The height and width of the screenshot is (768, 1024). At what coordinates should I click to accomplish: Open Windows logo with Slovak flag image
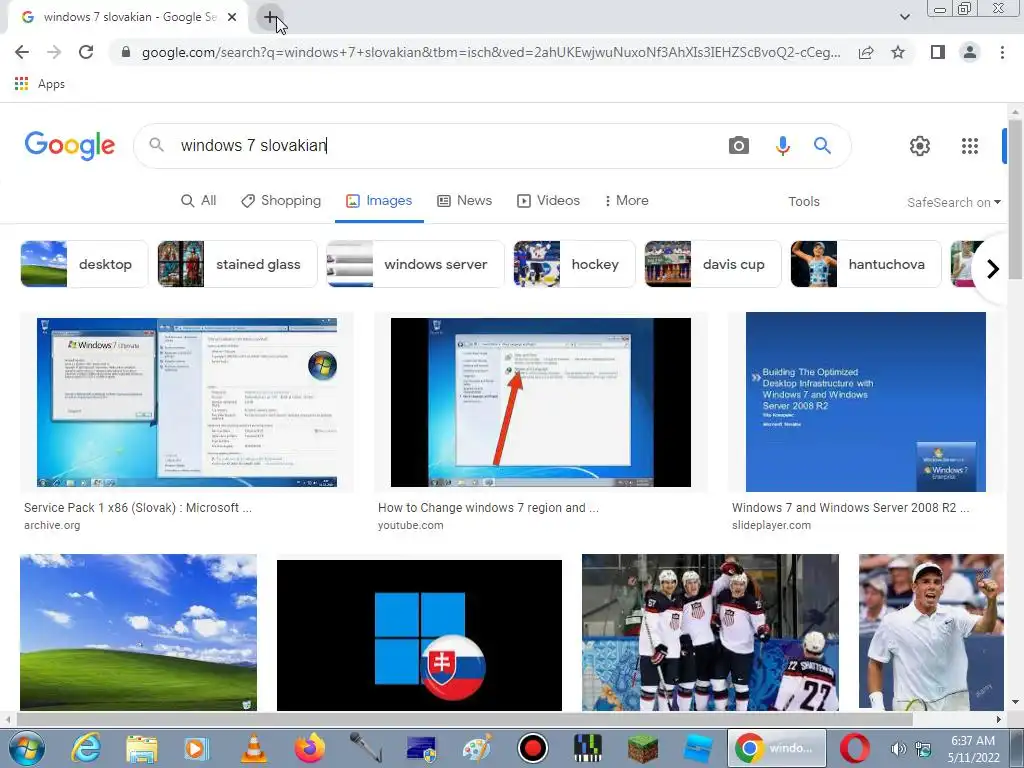pos(419,635)
